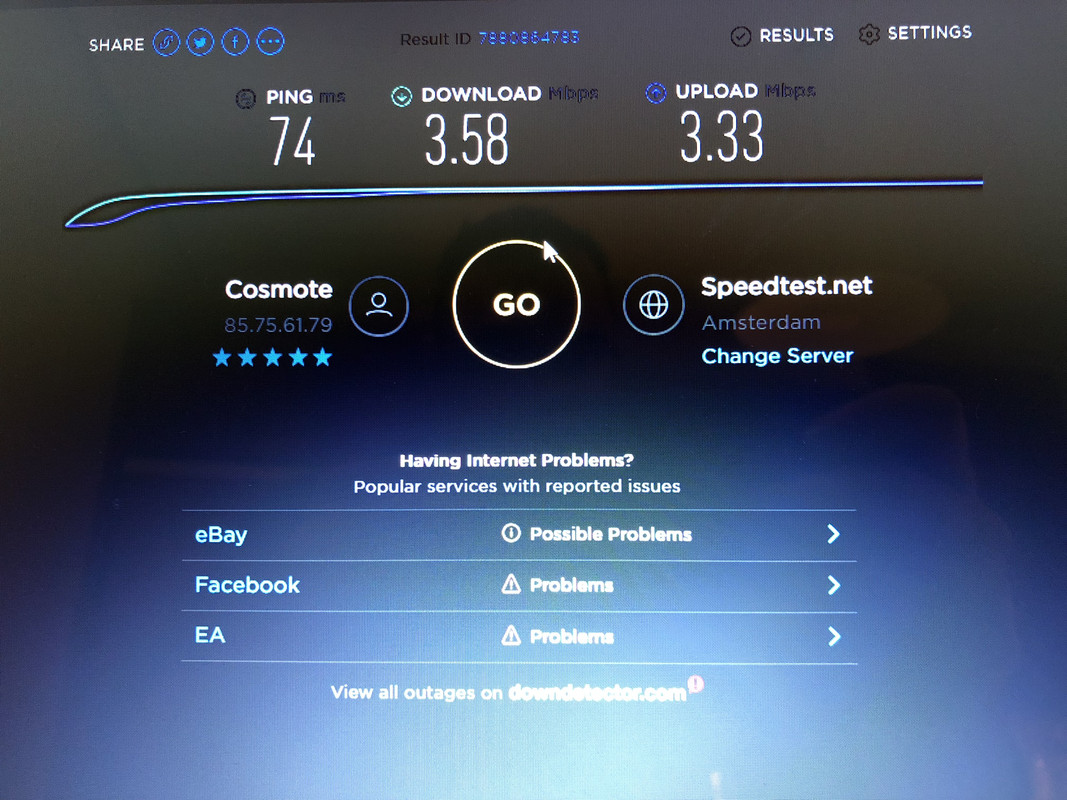
Task: Open downdetector.com outages link
Action: click(x=597, y=693)
